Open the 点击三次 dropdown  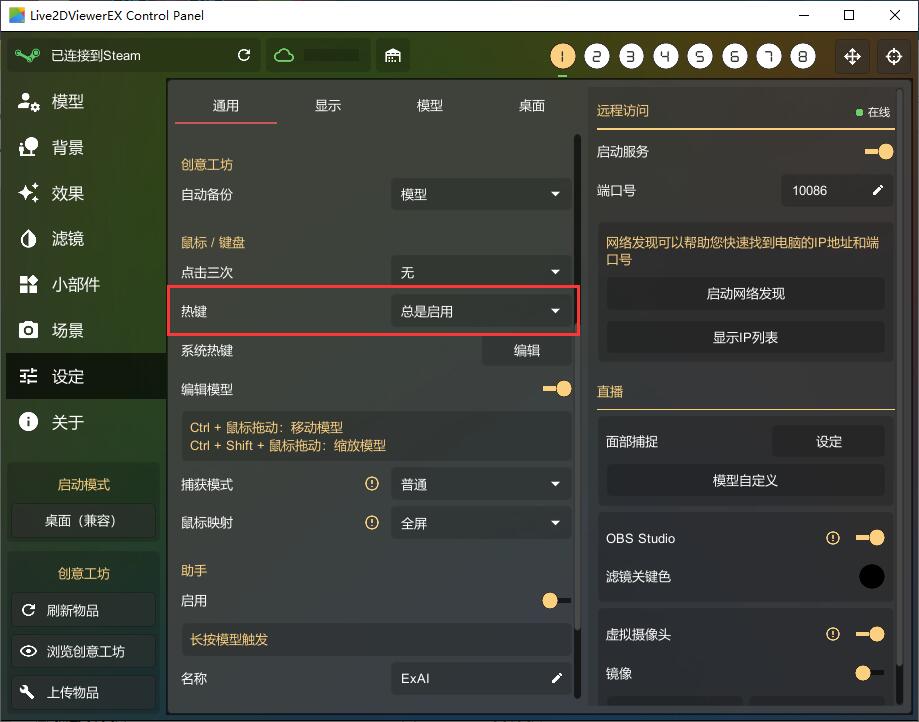coord(481,272)
